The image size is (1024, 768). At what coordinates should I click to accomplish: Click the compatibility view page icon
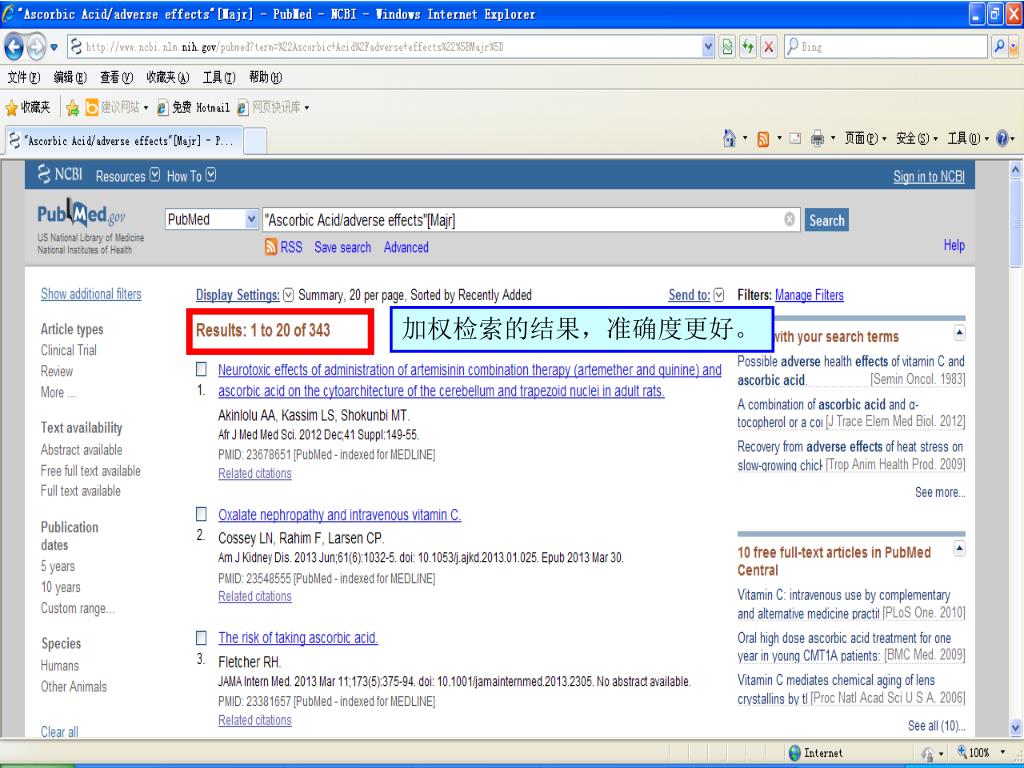coord(727,47)
